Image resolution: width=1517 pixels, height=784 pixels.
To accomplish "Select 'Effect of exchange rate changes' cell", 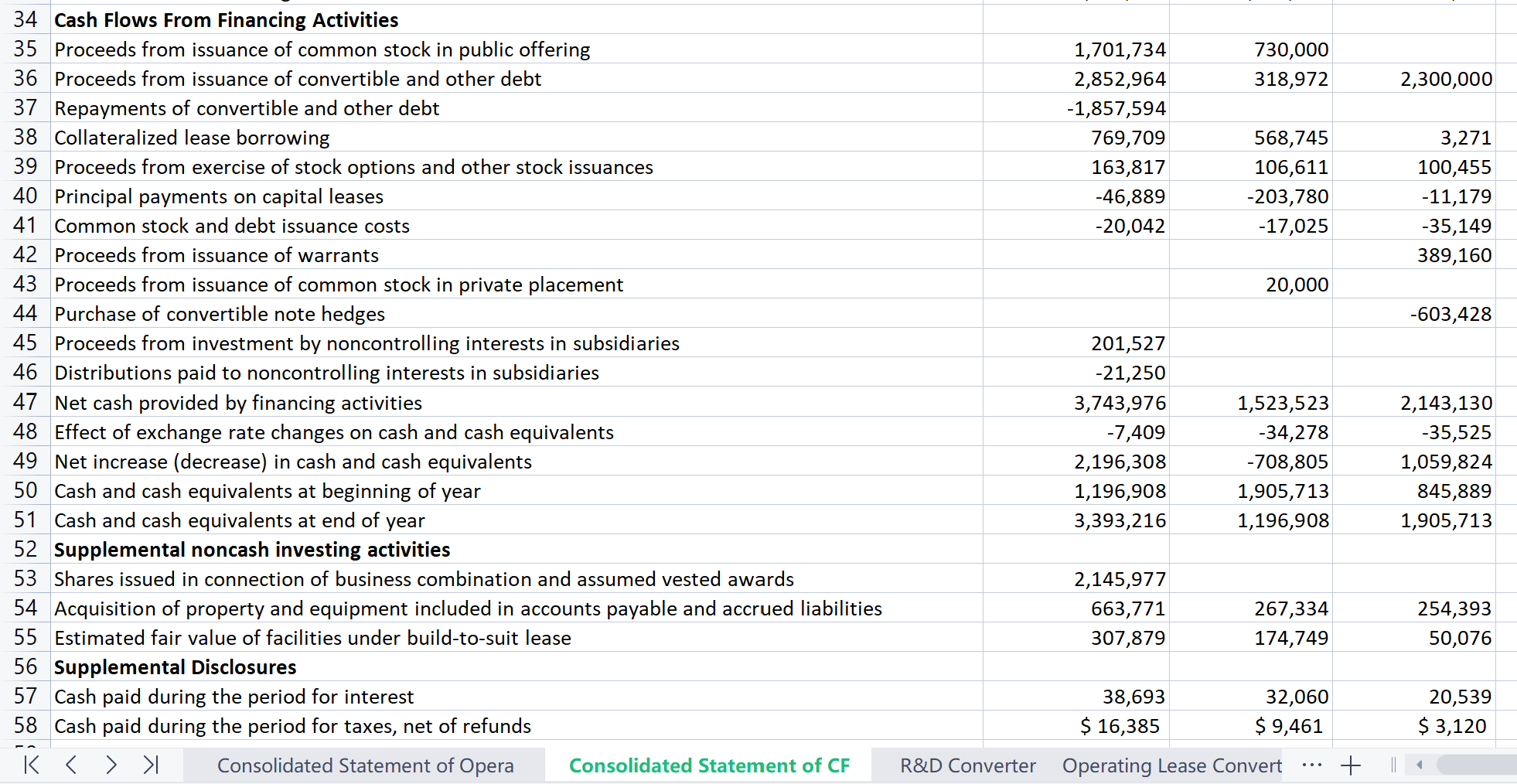I will [516, 431].
